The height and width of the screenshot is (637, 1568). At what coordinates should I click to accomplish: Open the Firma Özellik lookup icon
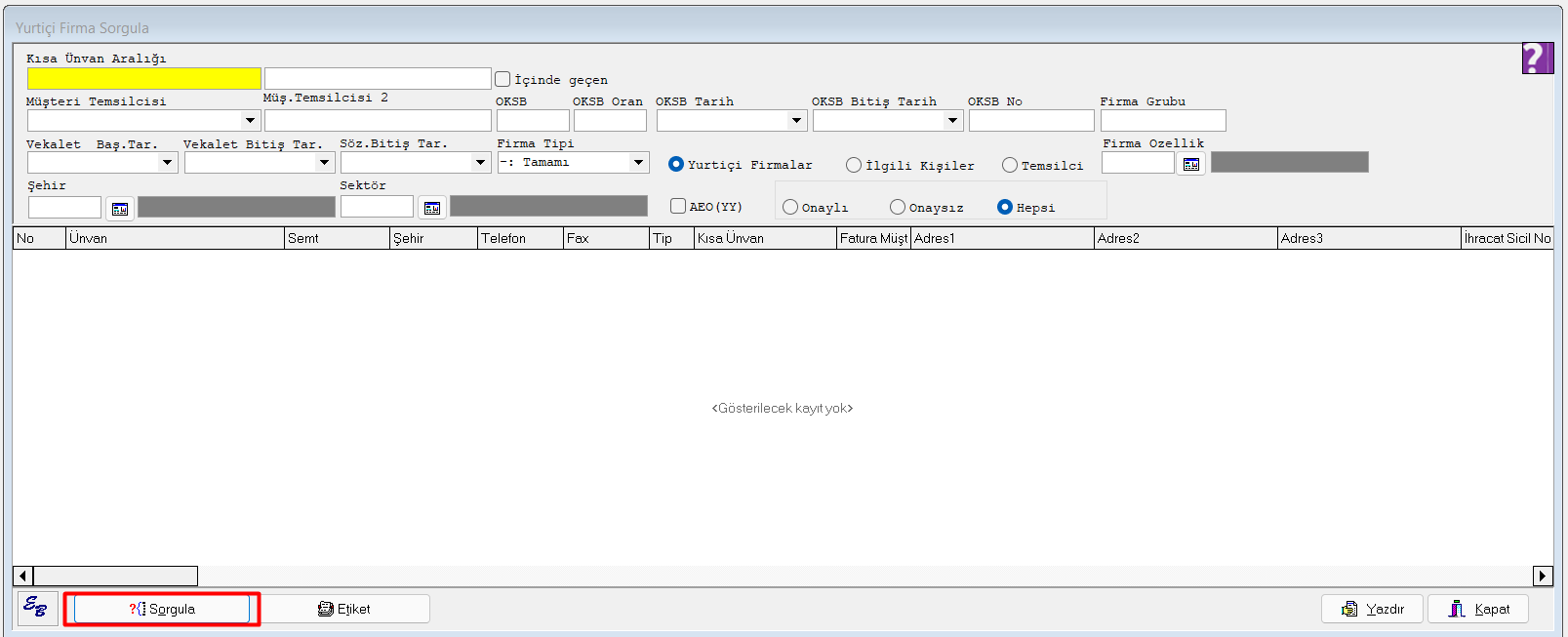pyautogui.click(x=1191, y=164)
